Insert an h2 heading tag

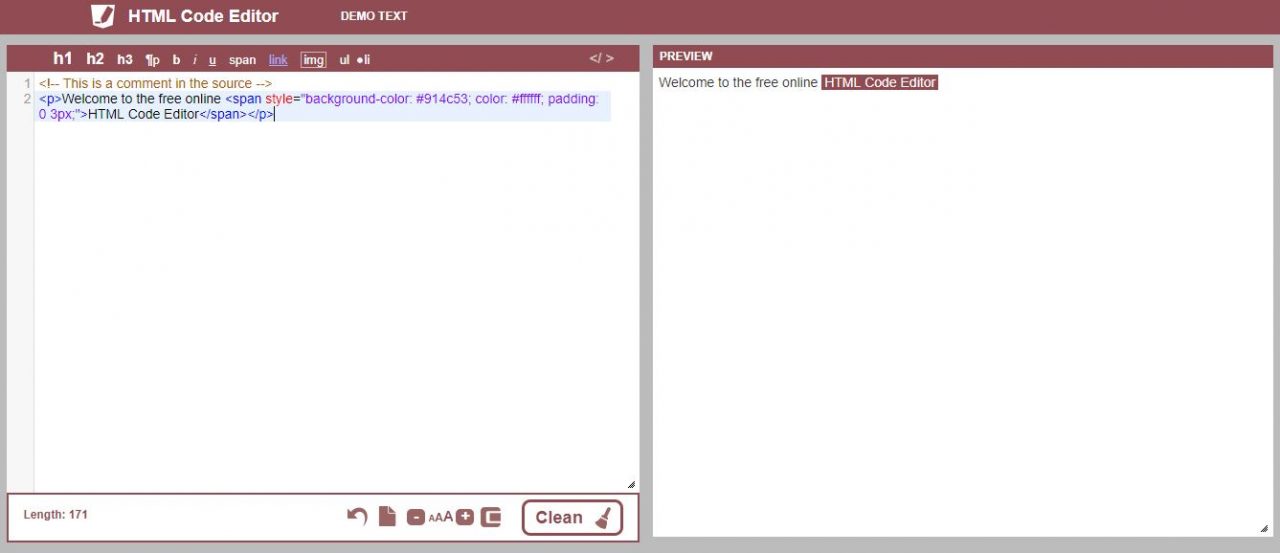pyautogui.click(x=95, y=59)
